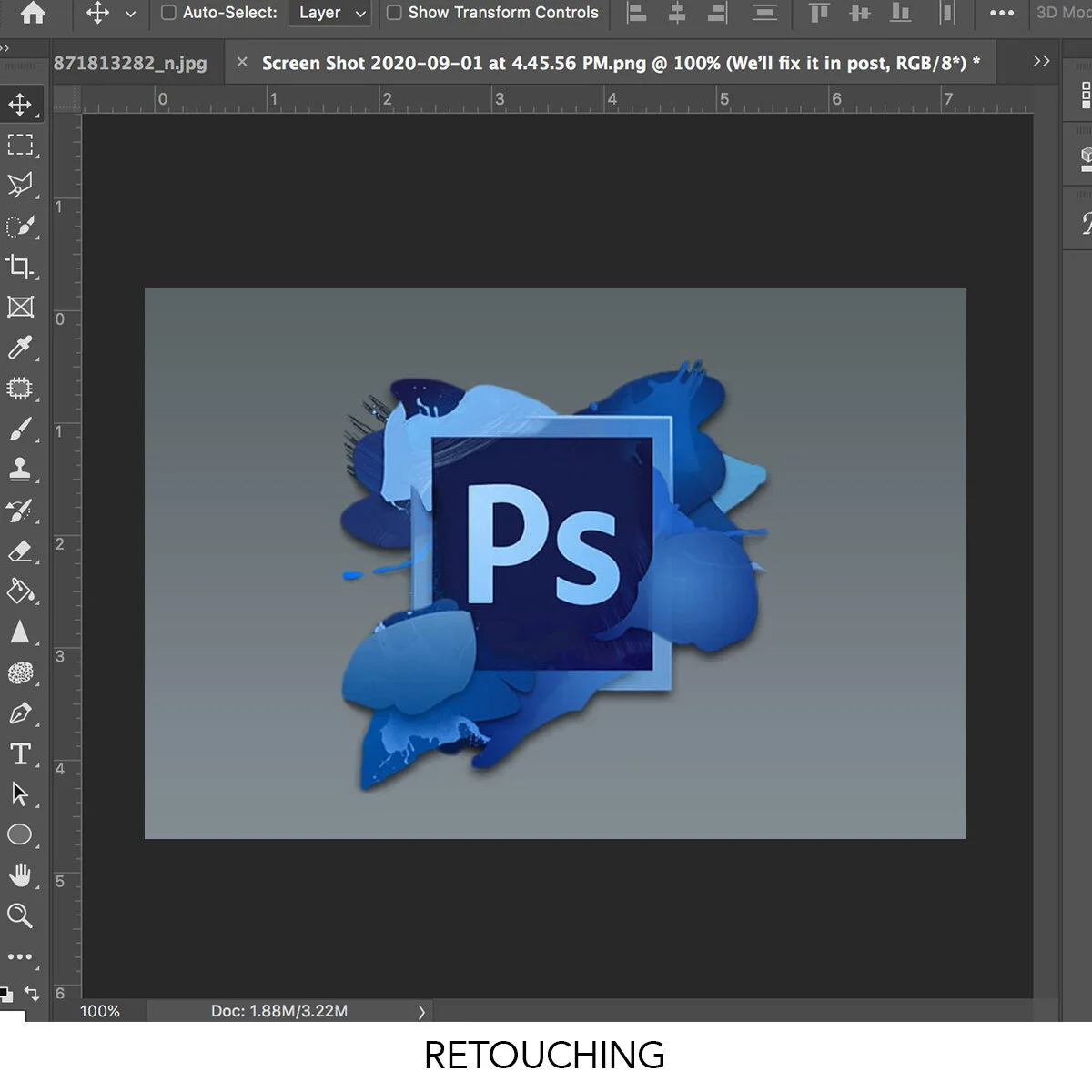
Task: Close the Screen Shot 2020-09-01 tab
Action: point(242,62)
